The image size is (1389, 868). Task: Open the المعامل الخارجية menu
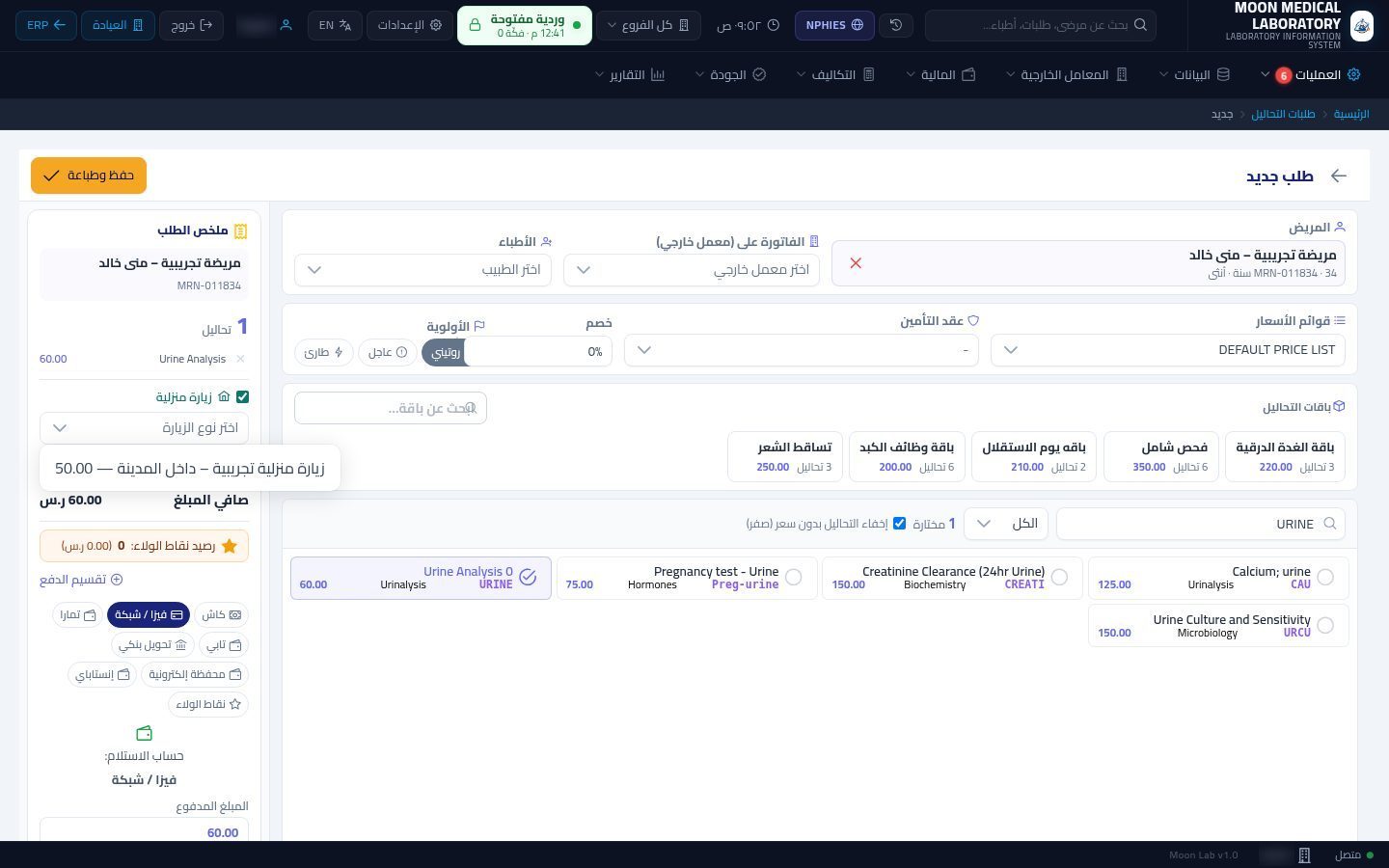point(1066,75)
